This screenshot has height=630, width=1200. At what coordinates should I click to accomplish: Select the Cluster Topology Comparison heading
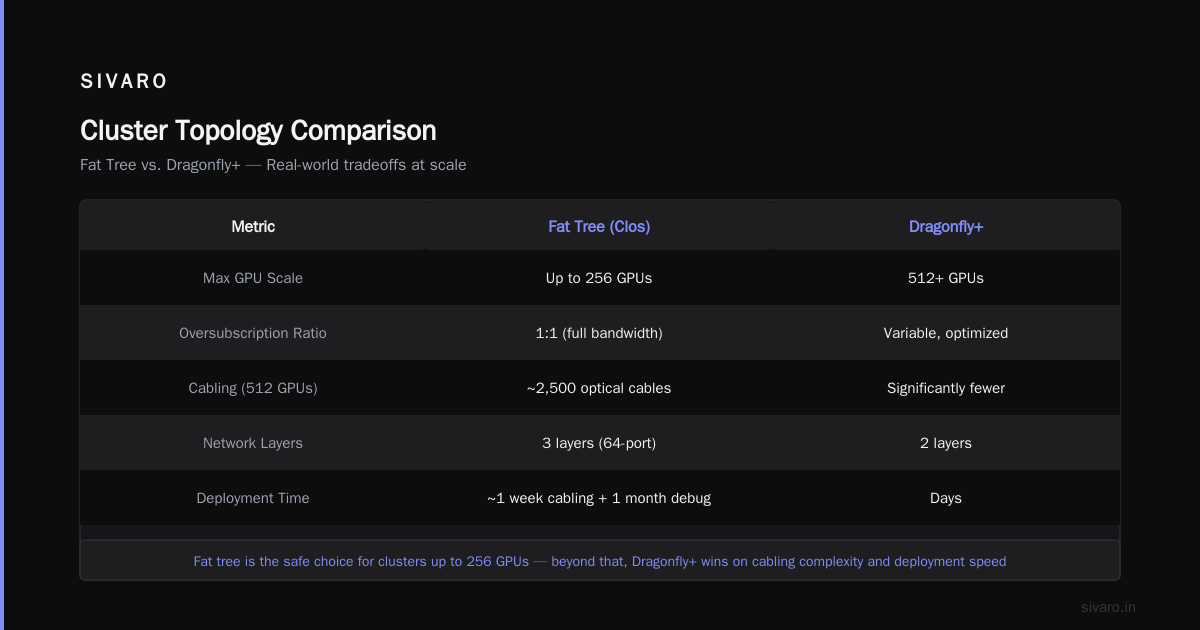click(258, 131)
